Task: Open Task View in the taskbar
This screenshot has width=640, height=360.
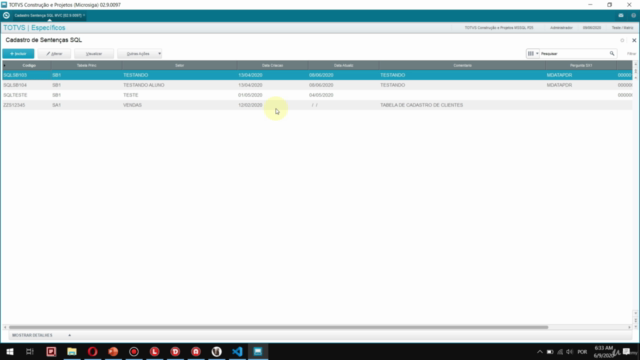Action: pyautogui.click(x=30, y=351)
